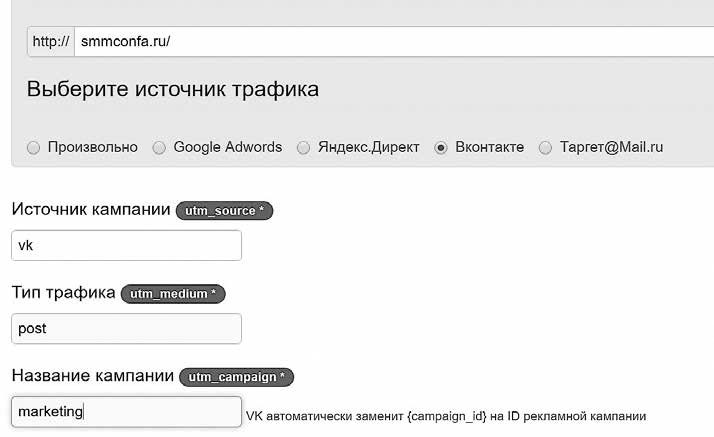Click the utm_source badge
714x437 pixels.
point(224,211)
